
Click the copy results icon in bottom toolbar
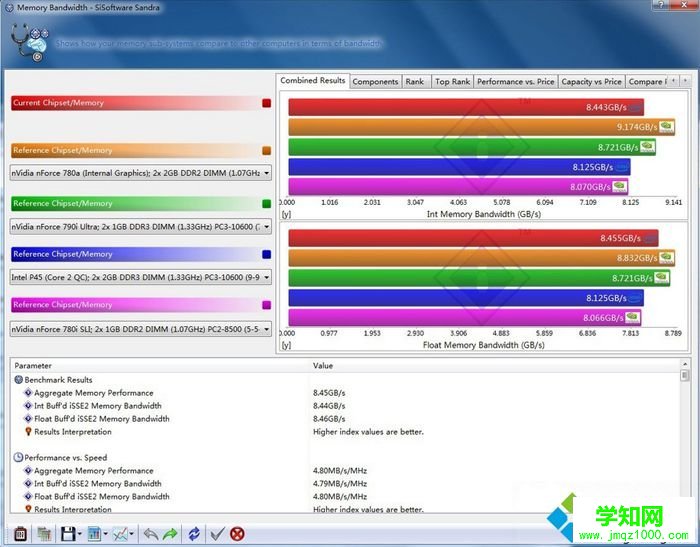pos(44,534)
